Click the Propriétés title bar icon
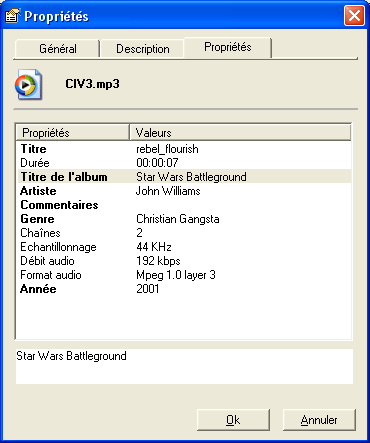Image resolution: width=370 pixels, height=443 pixels. tap(12, 16)
